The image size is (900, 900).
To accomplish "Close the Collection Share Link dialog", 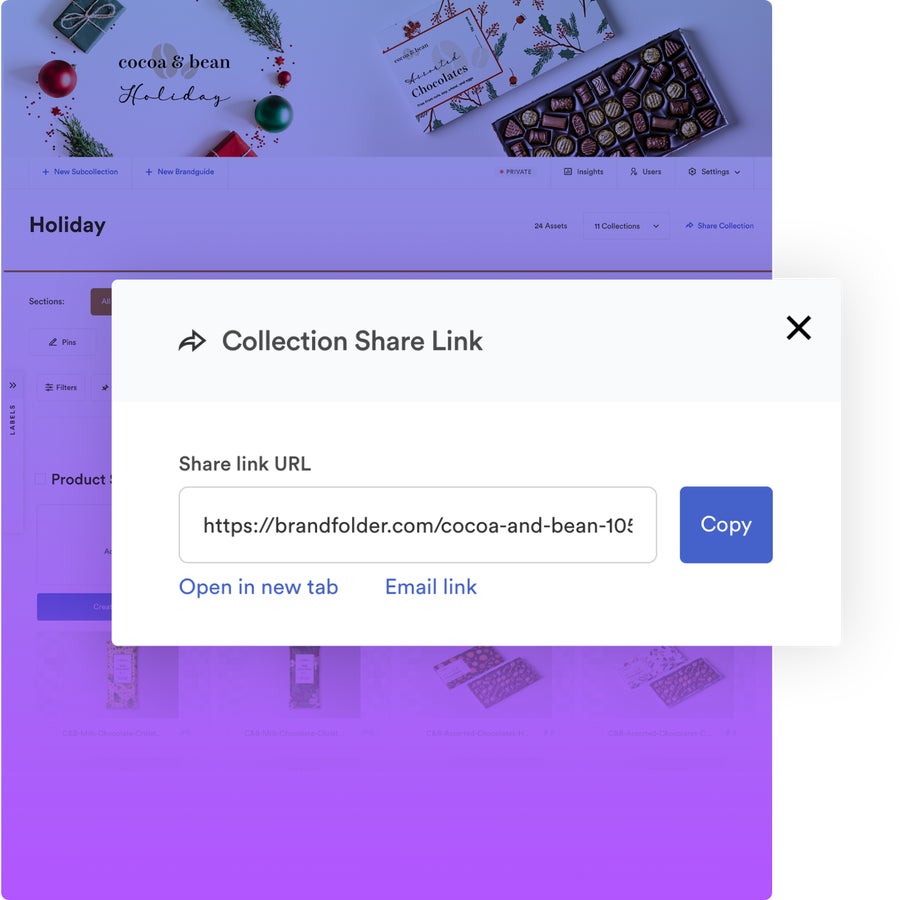I will tap(798, 328).
